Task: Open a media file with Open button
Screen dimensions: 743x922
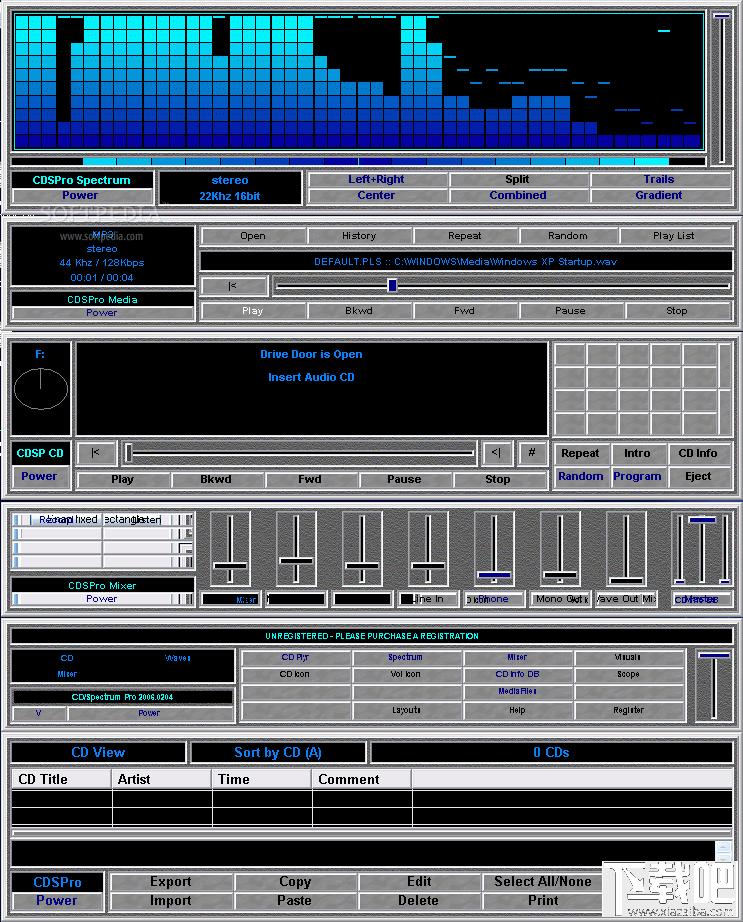Action: click(253, 236)
